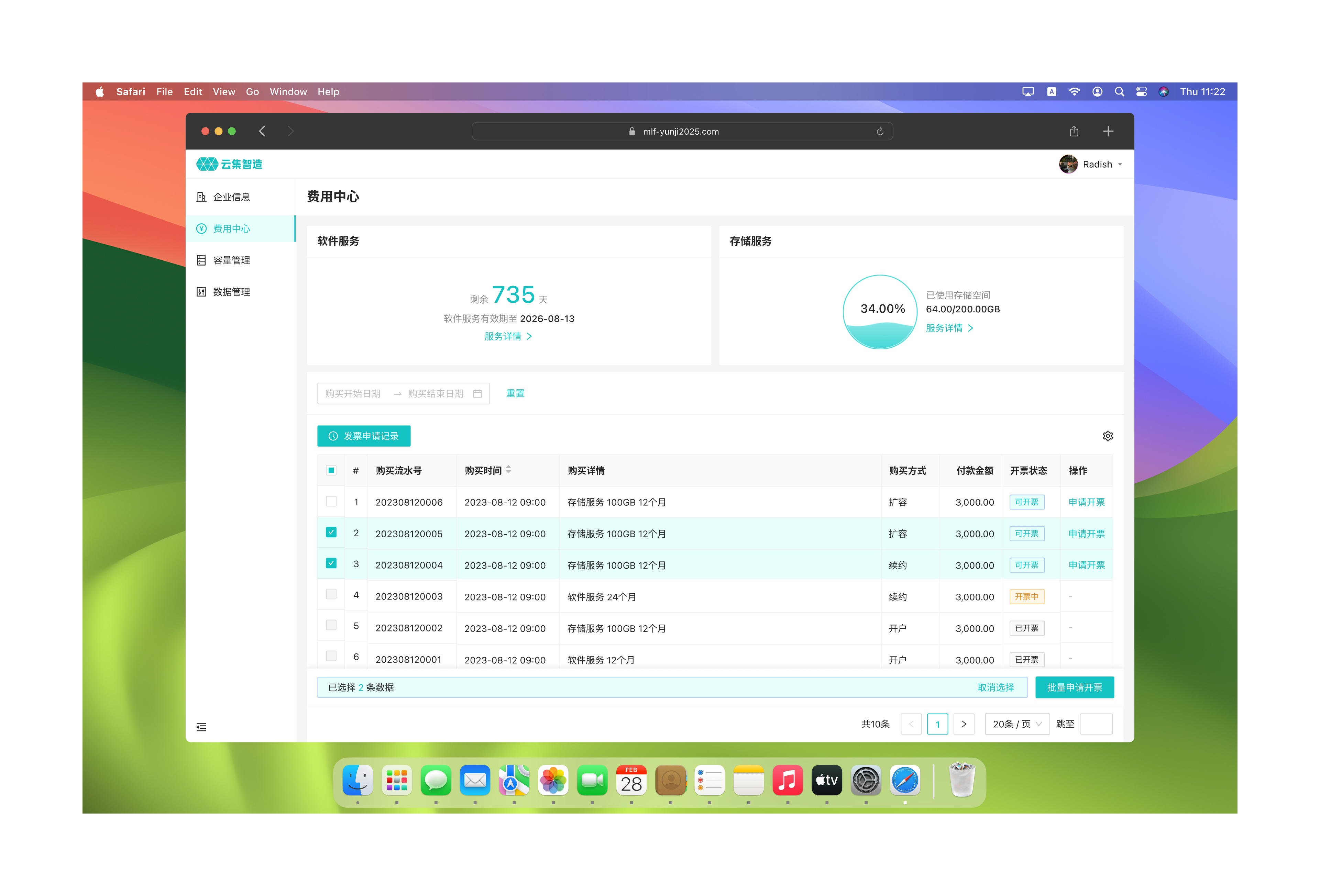Open 容量管理 in the sidebar
The width and height of the screenshot is (1320, 896).
(231, 260)
